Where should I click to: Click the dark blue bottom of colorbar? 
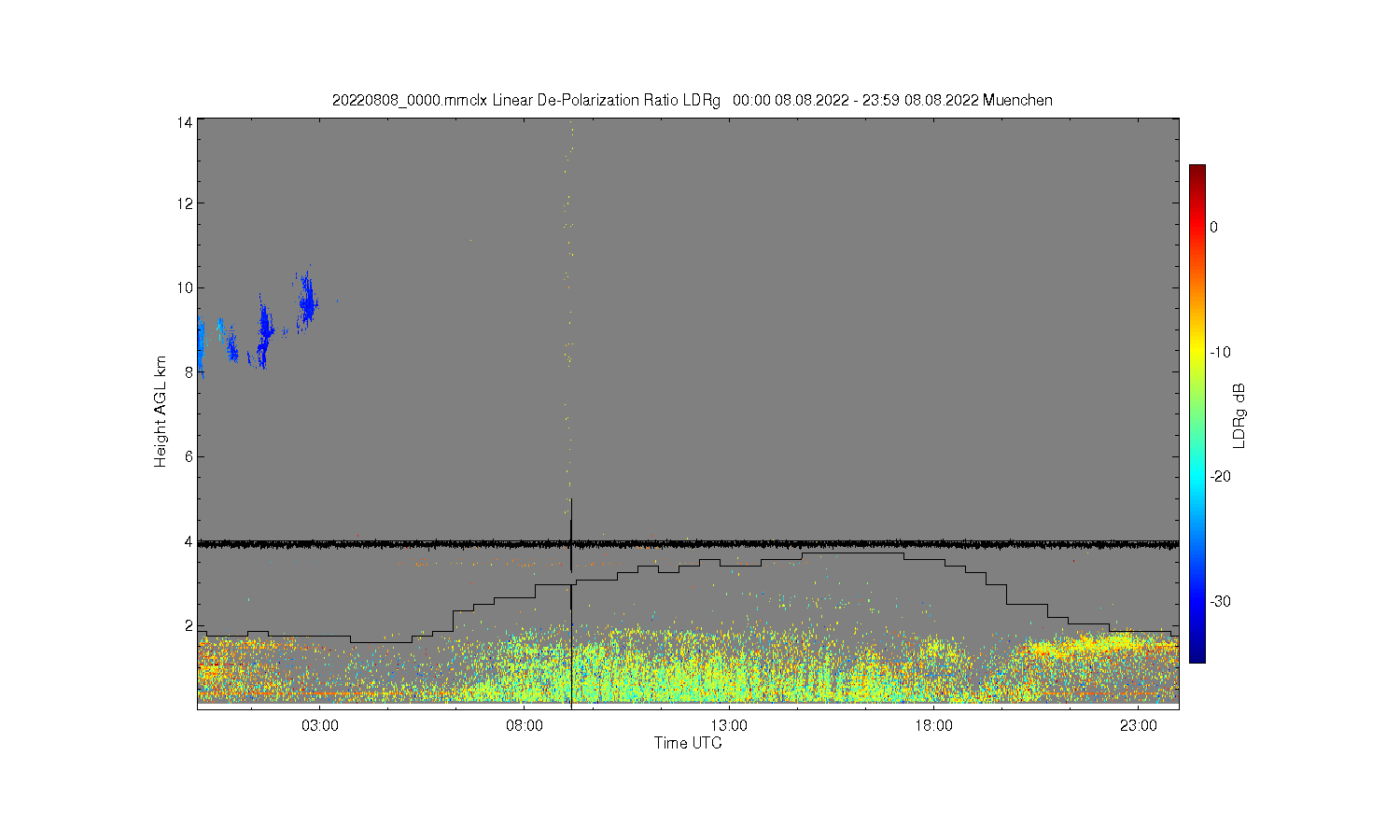pyautogui.click(x=1197, y=655)
